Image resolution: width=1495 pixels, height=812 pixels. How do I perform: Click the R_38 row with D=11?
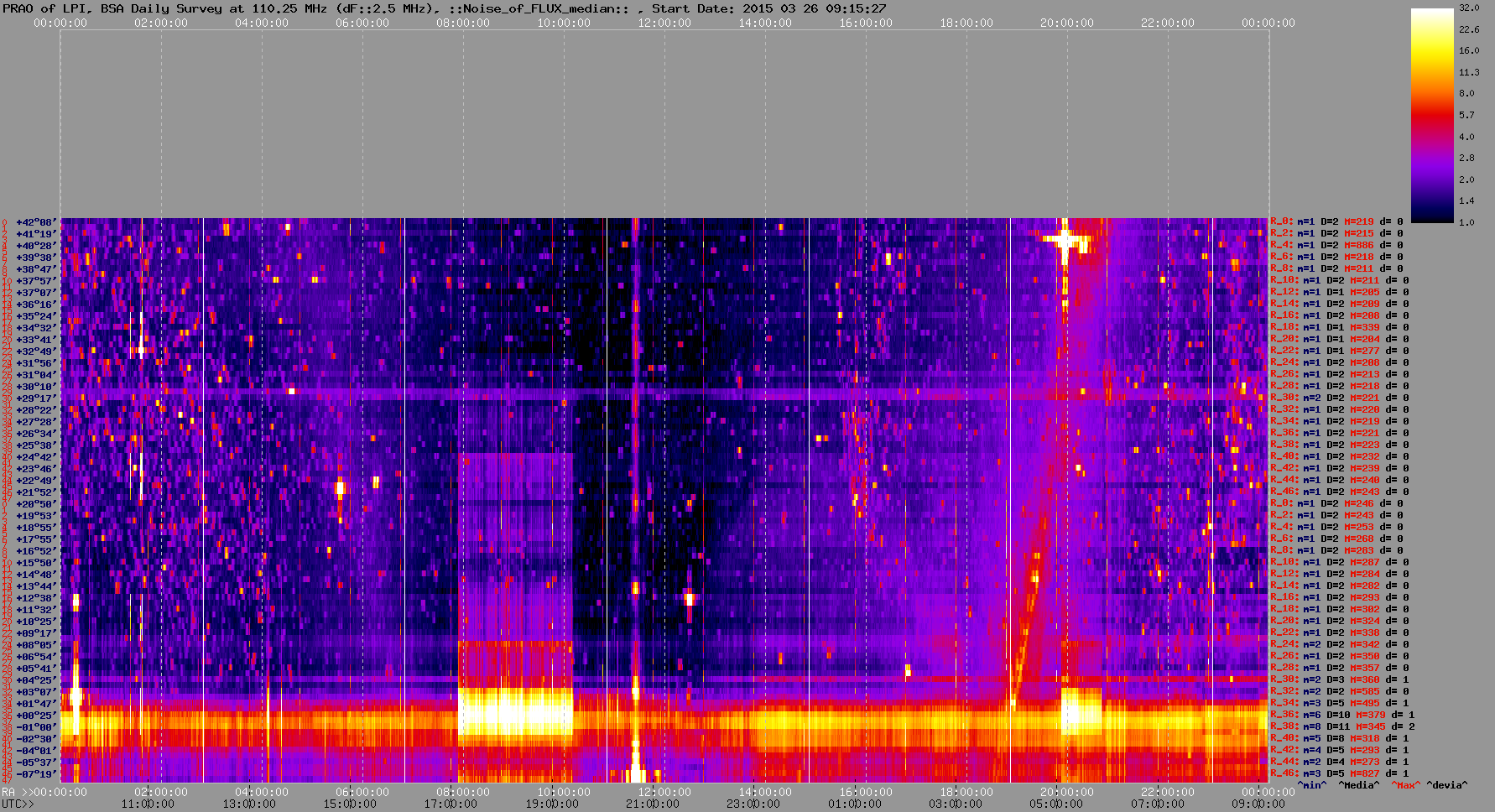[1342, 727]
